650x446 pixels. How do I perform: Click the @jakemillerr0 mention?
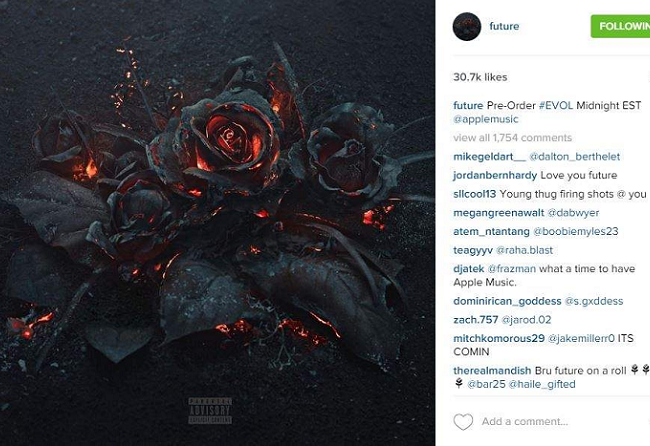point(581,338)
